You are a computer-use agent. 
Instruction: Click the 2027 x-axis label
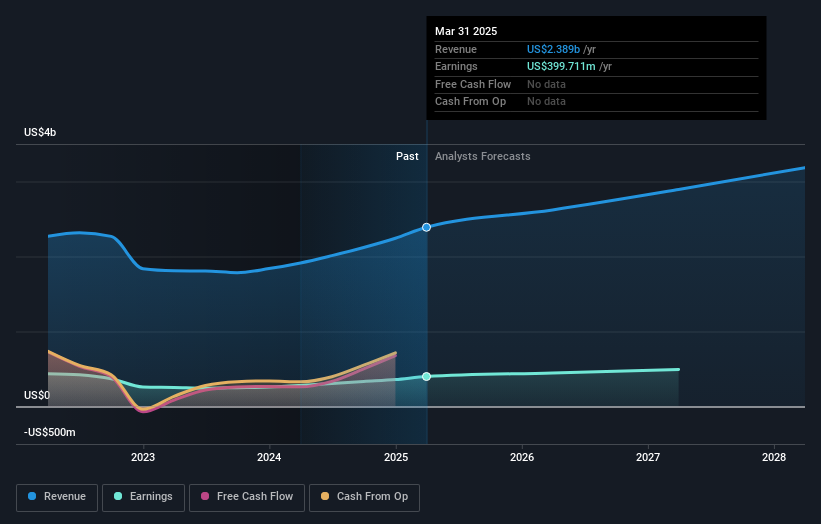coord(648,457)
